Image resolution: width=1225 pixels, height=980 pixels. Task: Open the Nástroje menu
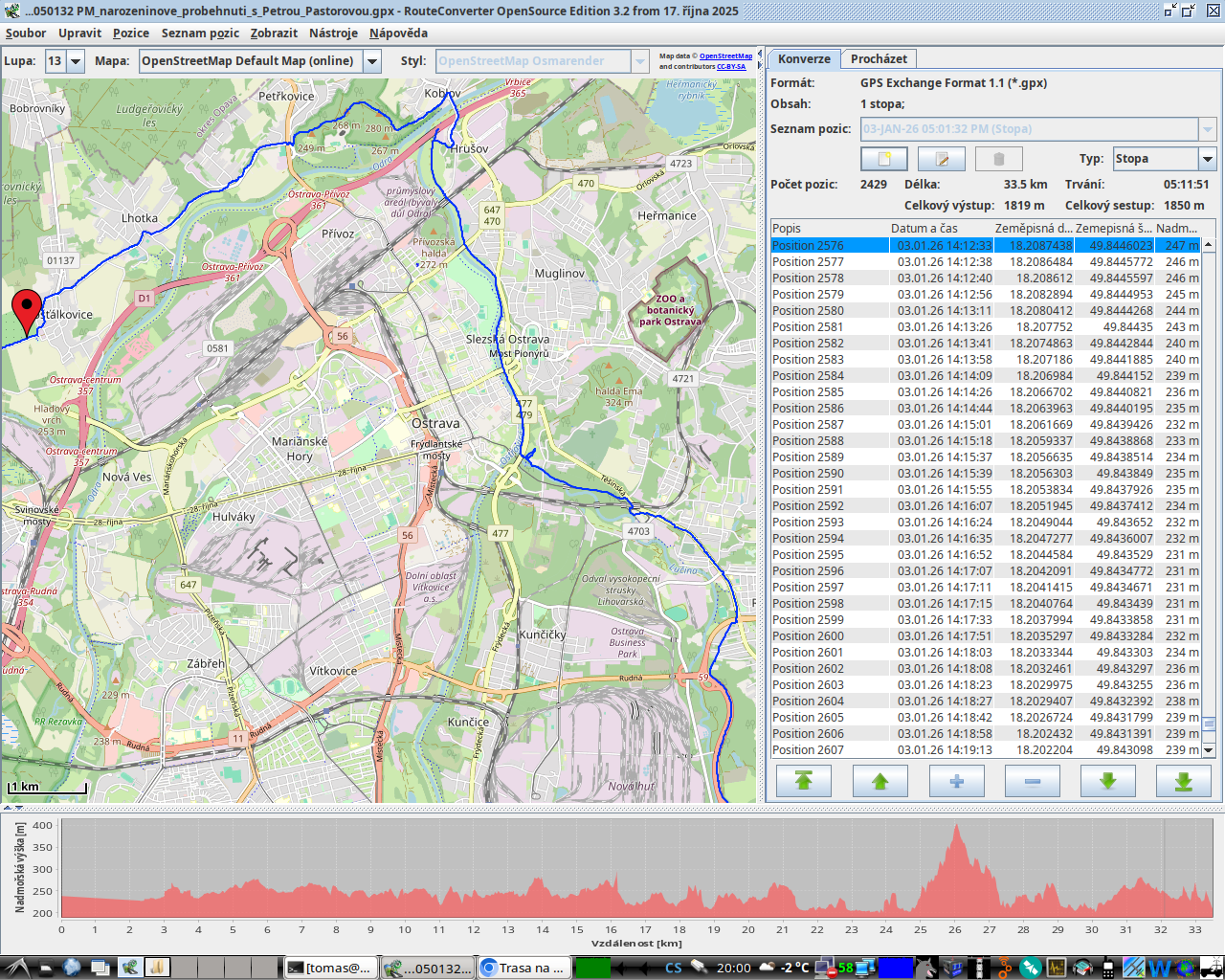(333, 33)
